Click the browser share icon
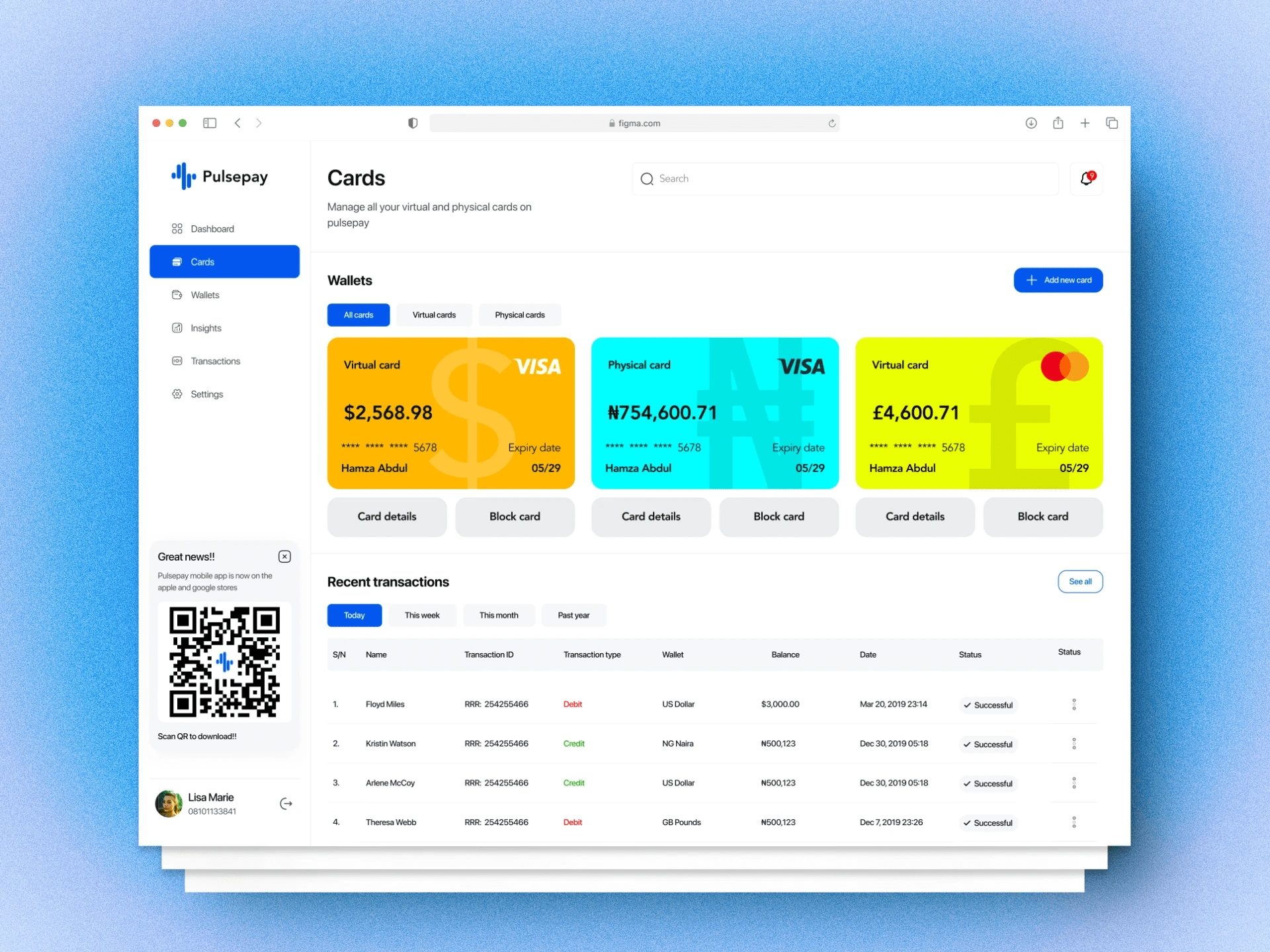 pos(1058,122)
